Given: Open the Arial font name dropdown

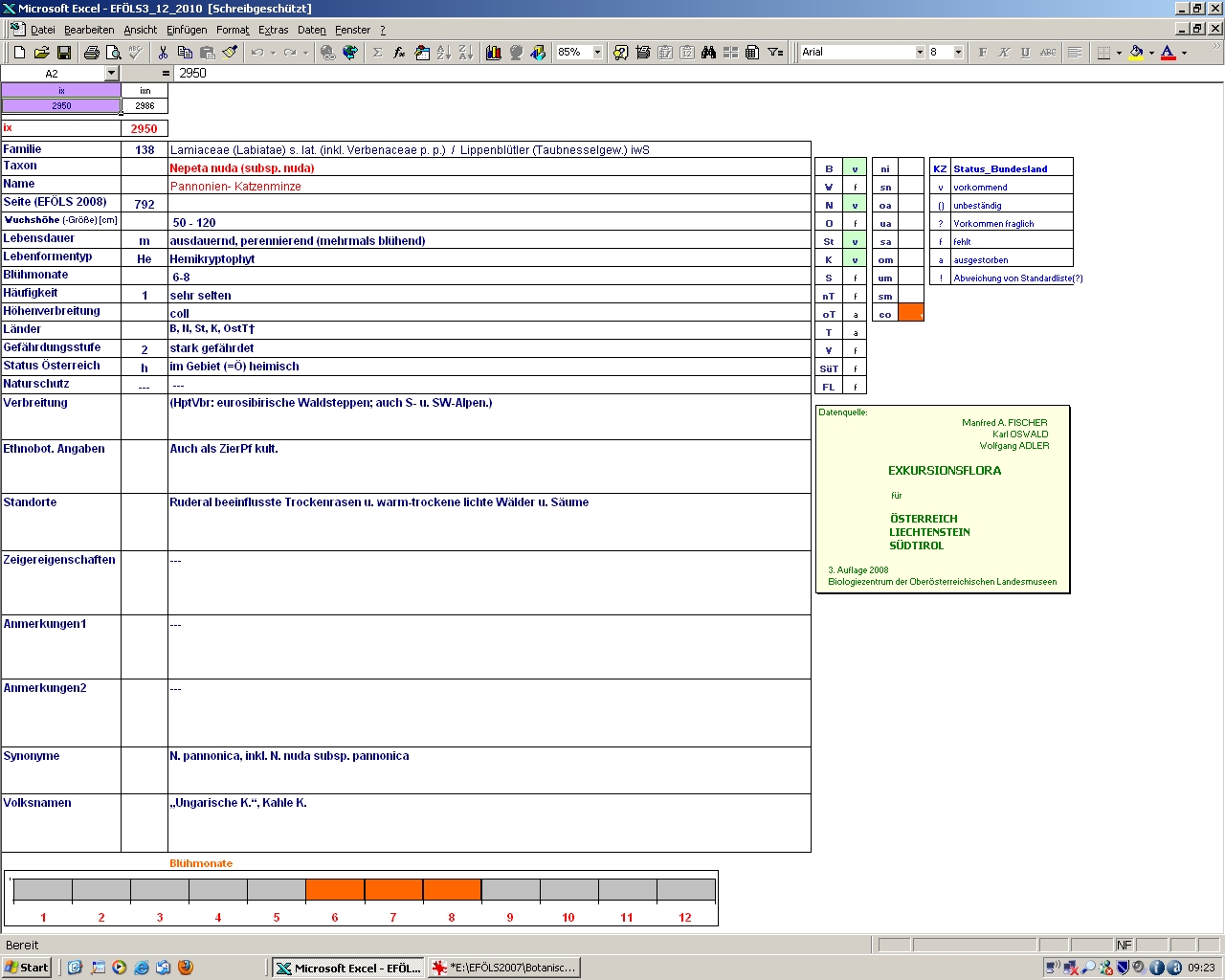Looking at the screenshot, I should (920, 53).
